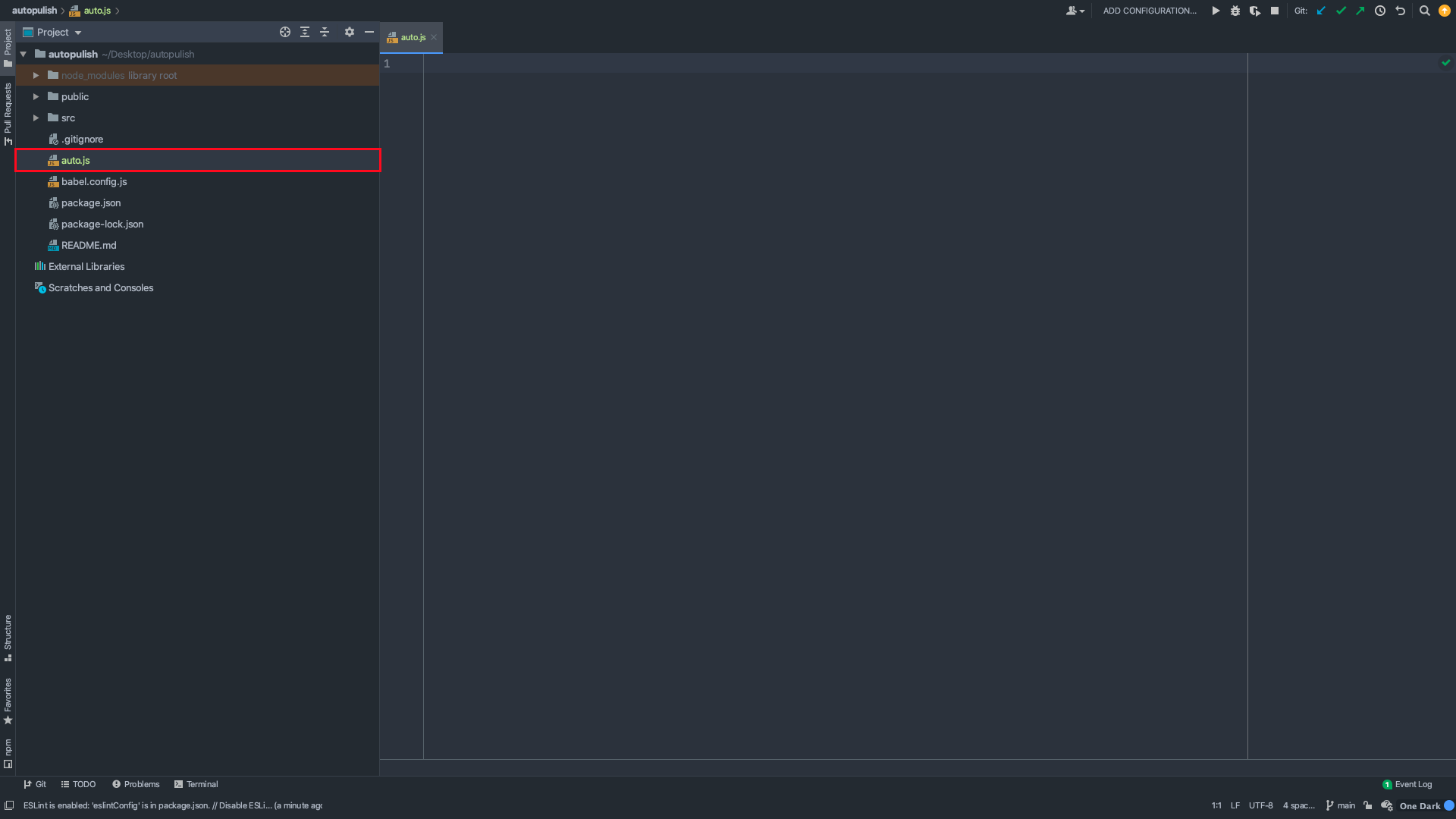Viewport: 1456px width, 819px height.
Task: Select the package-lock.json file
Action: pos(197,224)
